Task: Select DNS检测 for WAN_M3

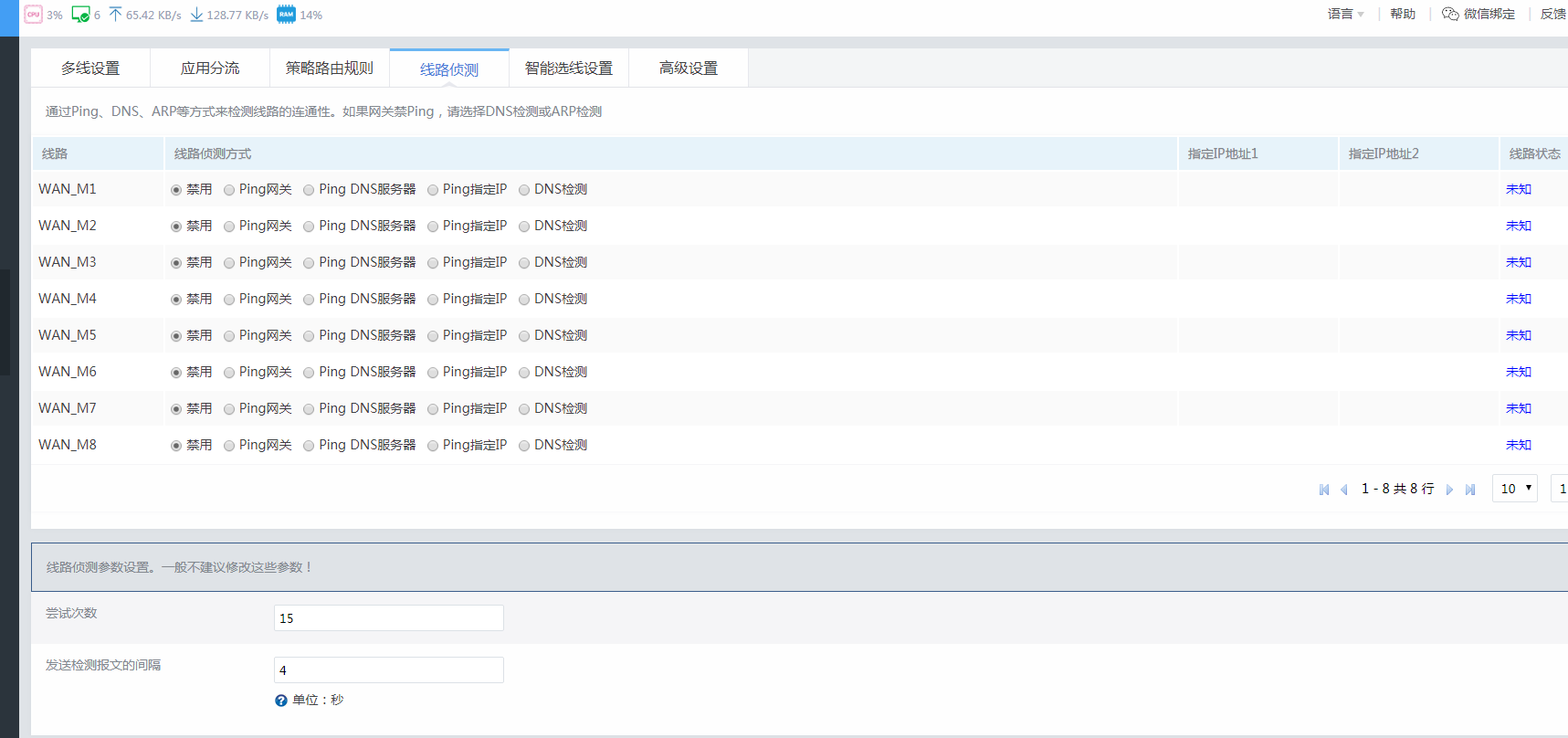Action: 524,263
